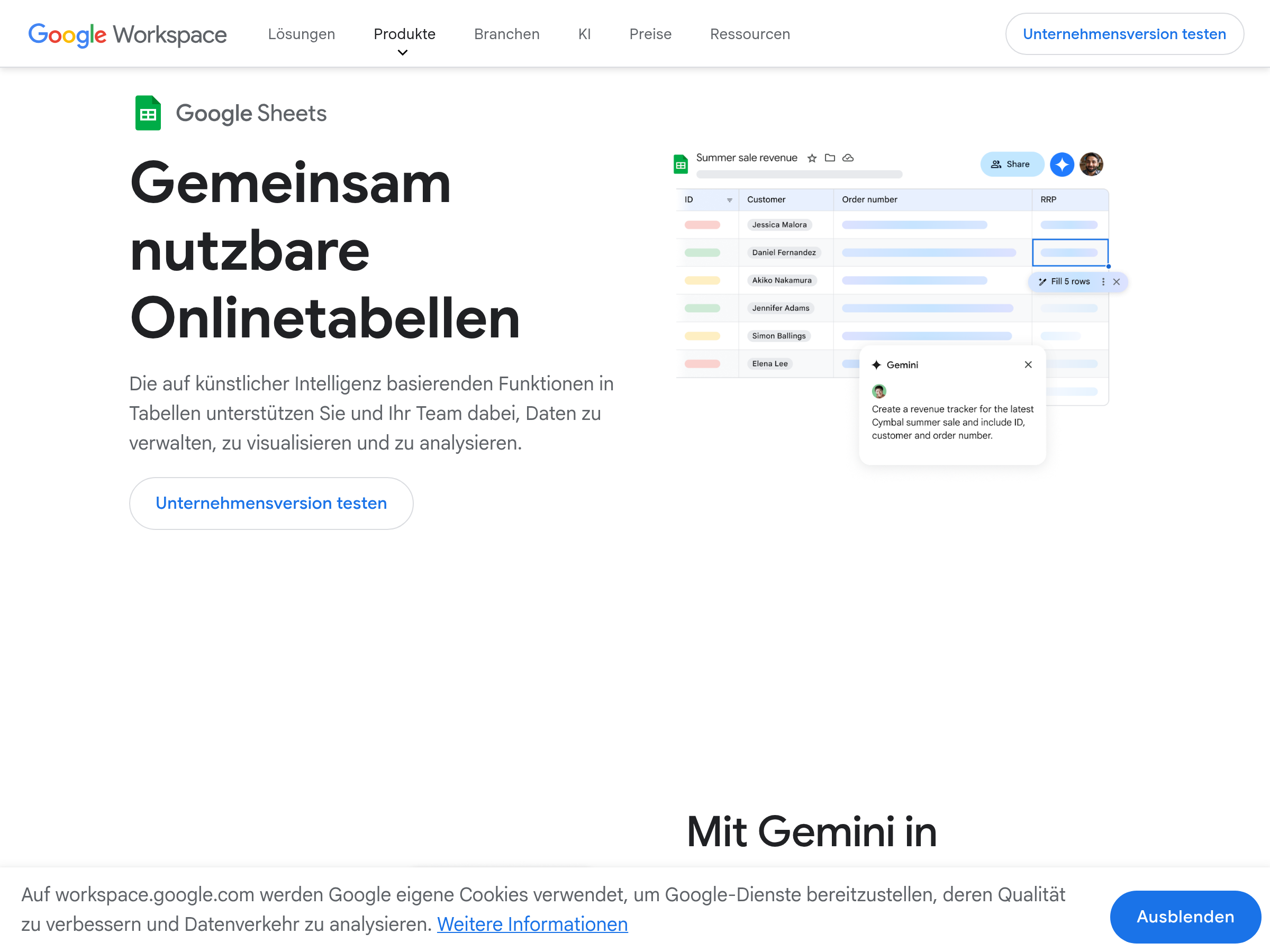Follow the Weitere Informationen link
Image resolution: width=1270 pixels, height=952 pixels.
[532, 924]
